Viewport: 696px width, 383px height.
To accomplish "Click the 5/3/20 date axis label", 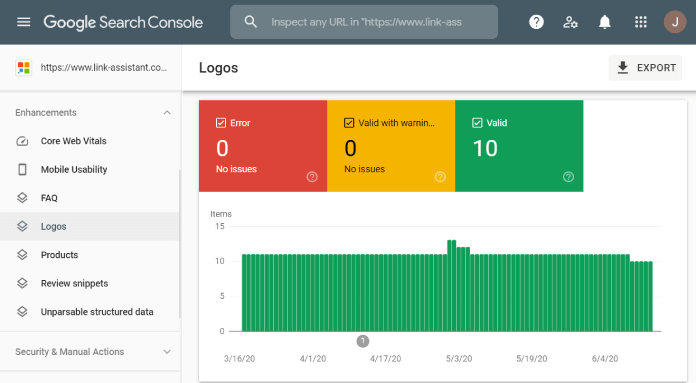I will [459, 359].
